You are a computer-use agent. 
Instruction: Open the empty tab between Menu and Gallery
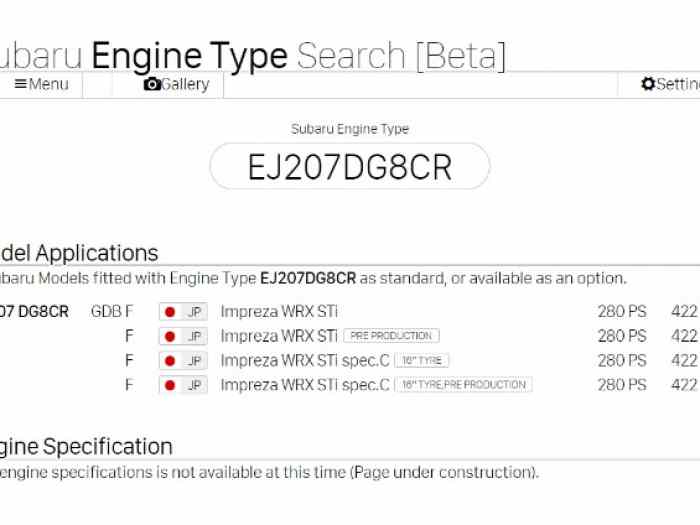pyautogui.click(x=98, y=84)
